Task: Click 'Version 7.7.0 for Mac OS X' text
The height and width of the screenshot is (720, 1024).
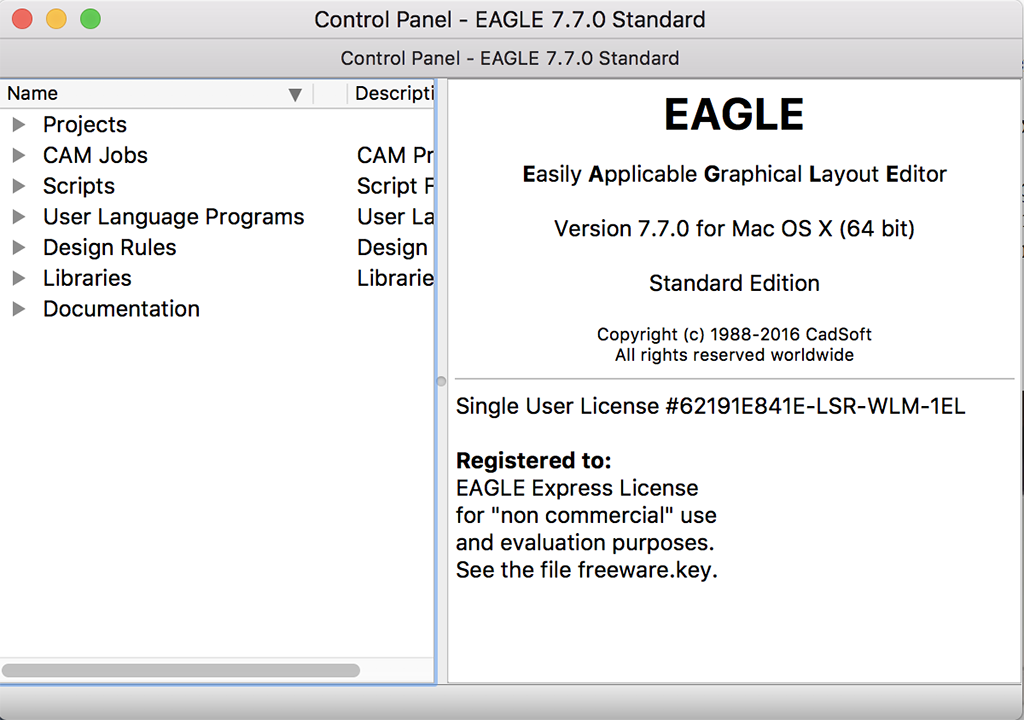Action: pyautogui.click(x=734, y=229)
